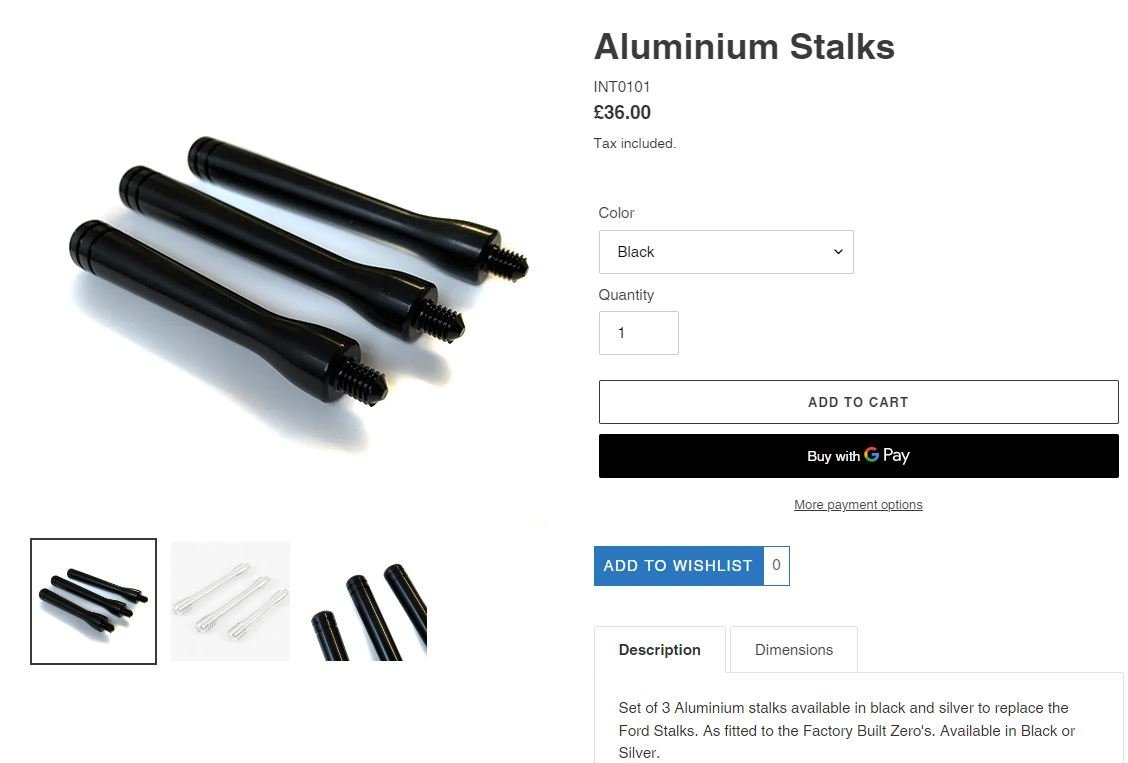Add the item to cart

(858, 402)
